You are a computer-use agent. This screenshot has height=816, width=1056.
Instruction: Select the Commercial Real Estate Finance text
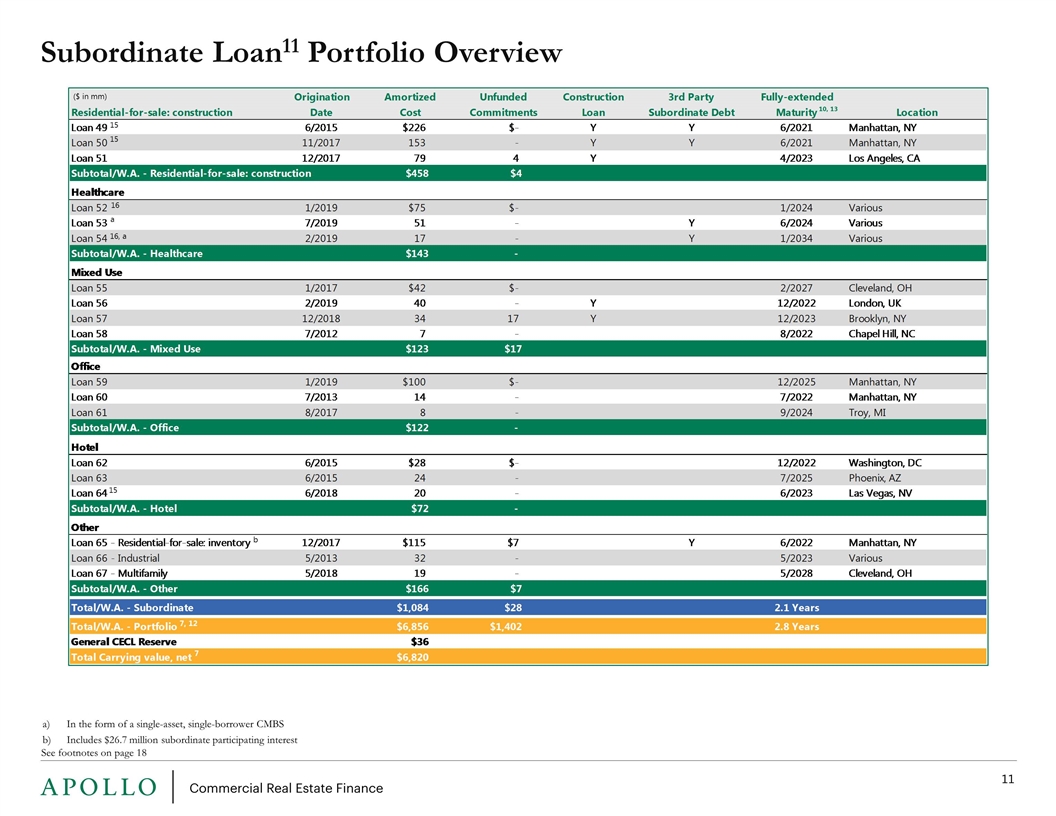(286, 788)
